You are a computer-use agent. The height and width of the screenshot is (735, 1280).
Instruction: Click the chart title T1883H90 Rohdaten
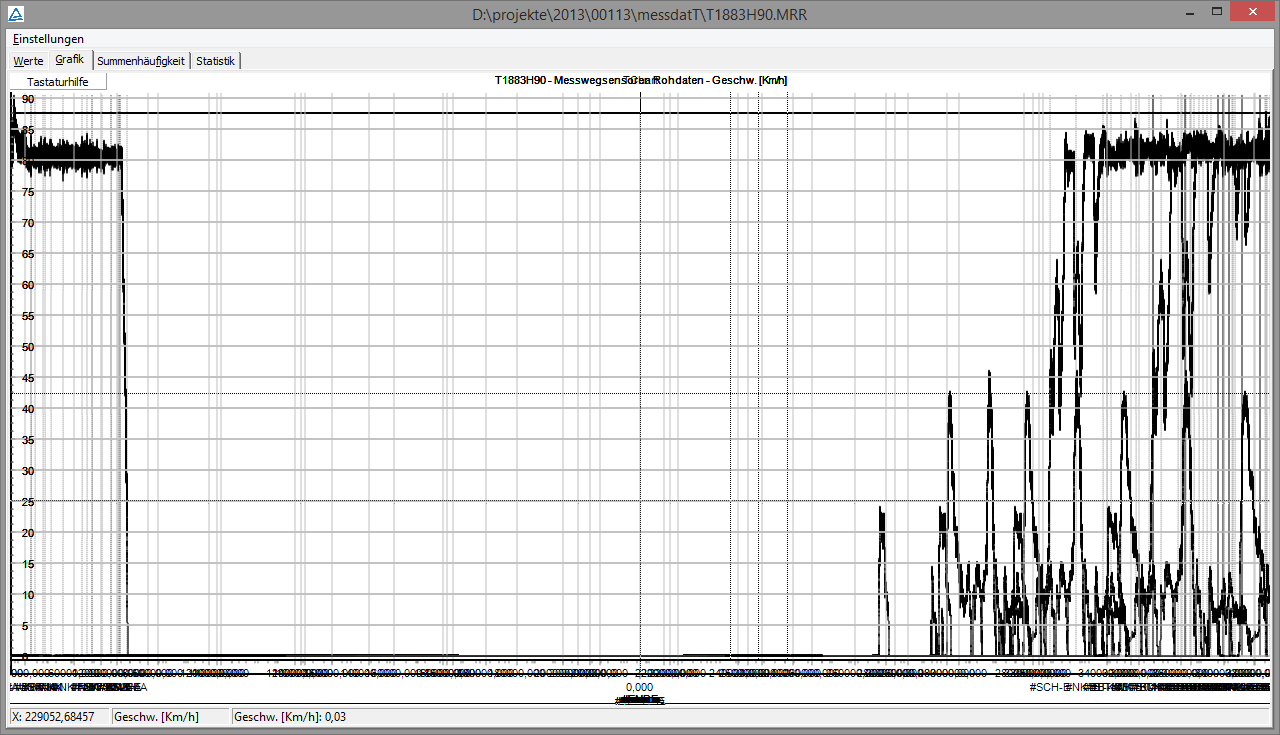tap(640, 80)
